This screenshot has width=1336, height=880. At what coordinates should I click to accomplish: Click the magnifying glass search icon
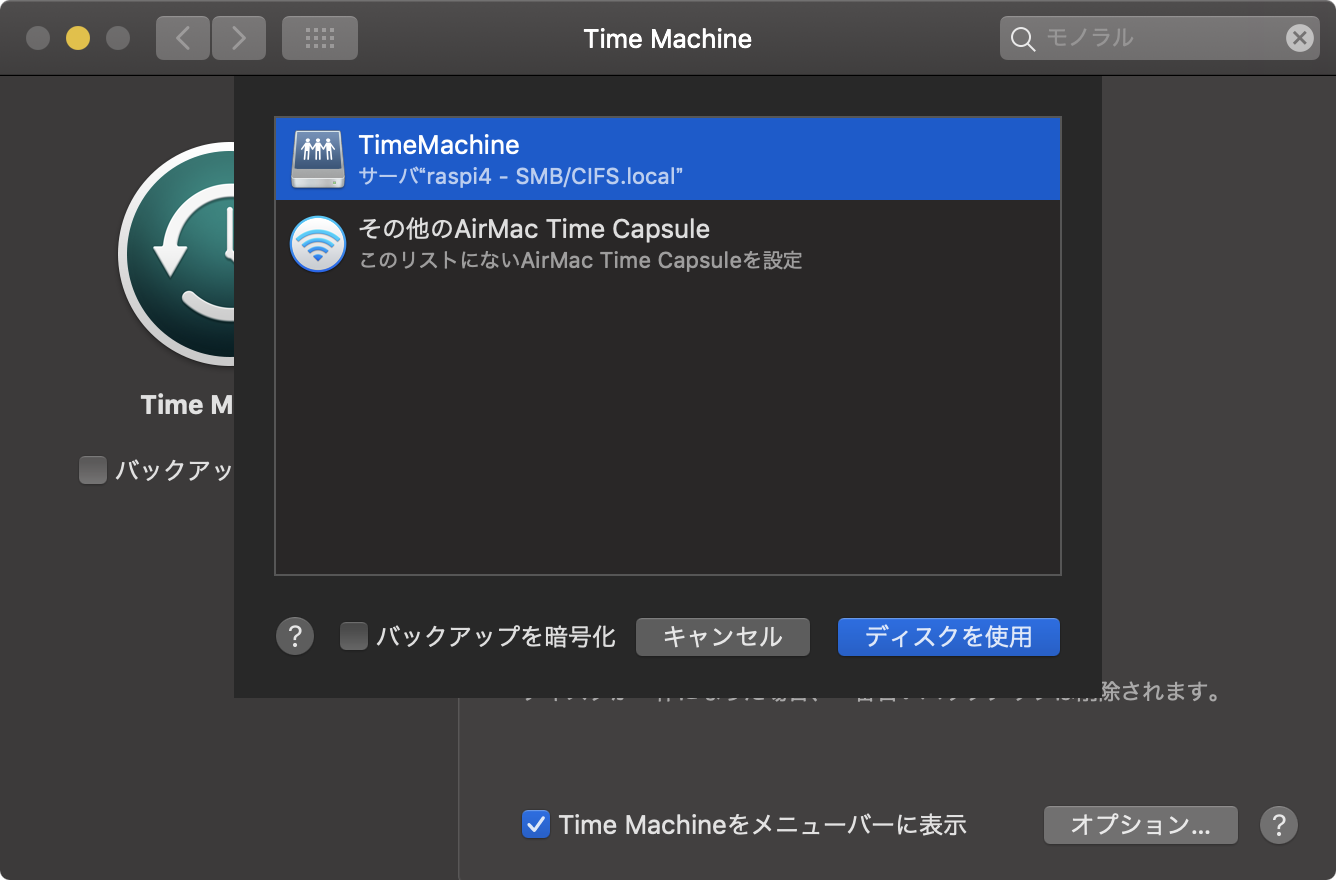tap(1023, 38)
